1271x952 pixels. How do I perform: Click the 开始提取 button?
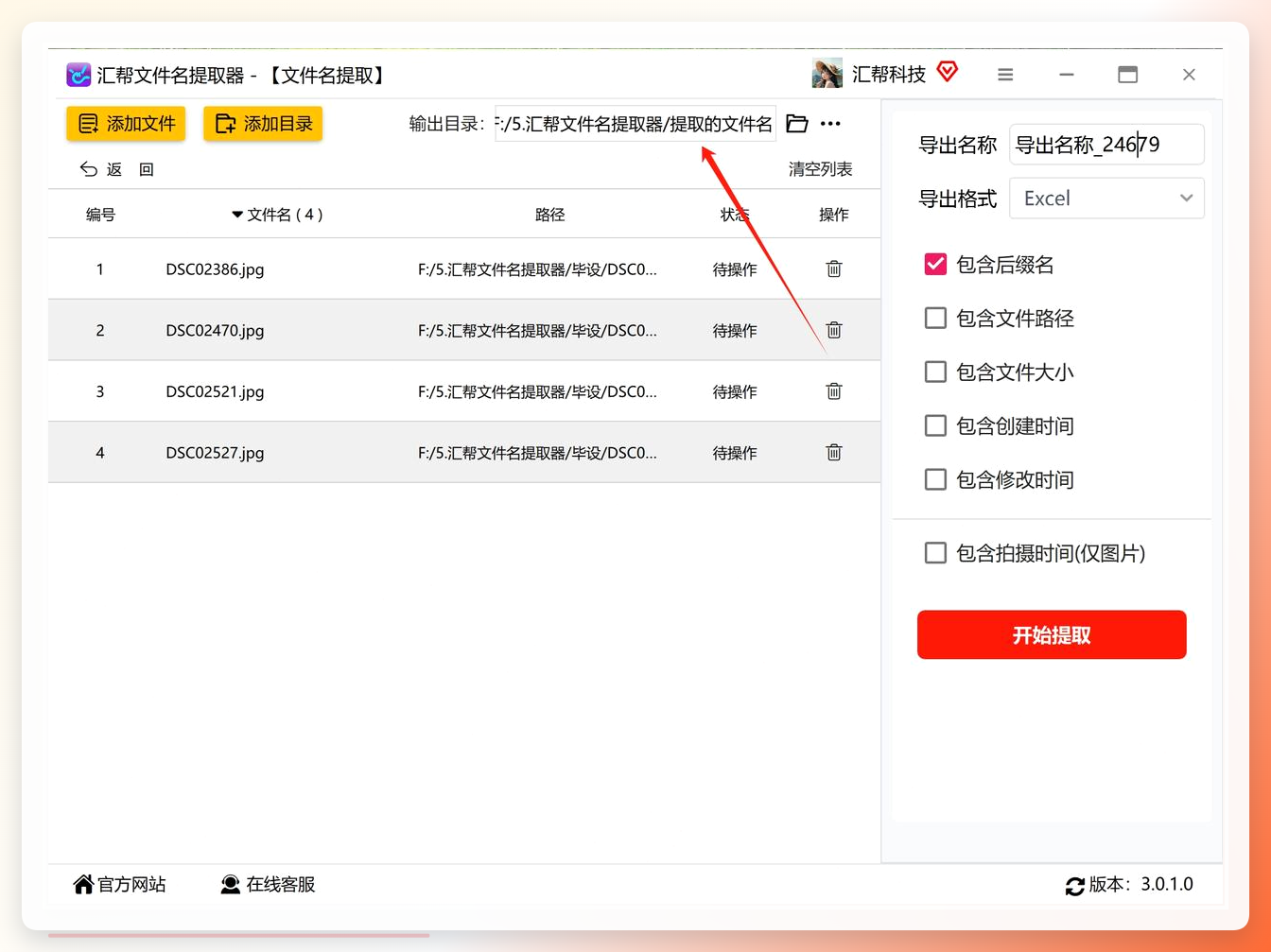(x=1052, y=634)
